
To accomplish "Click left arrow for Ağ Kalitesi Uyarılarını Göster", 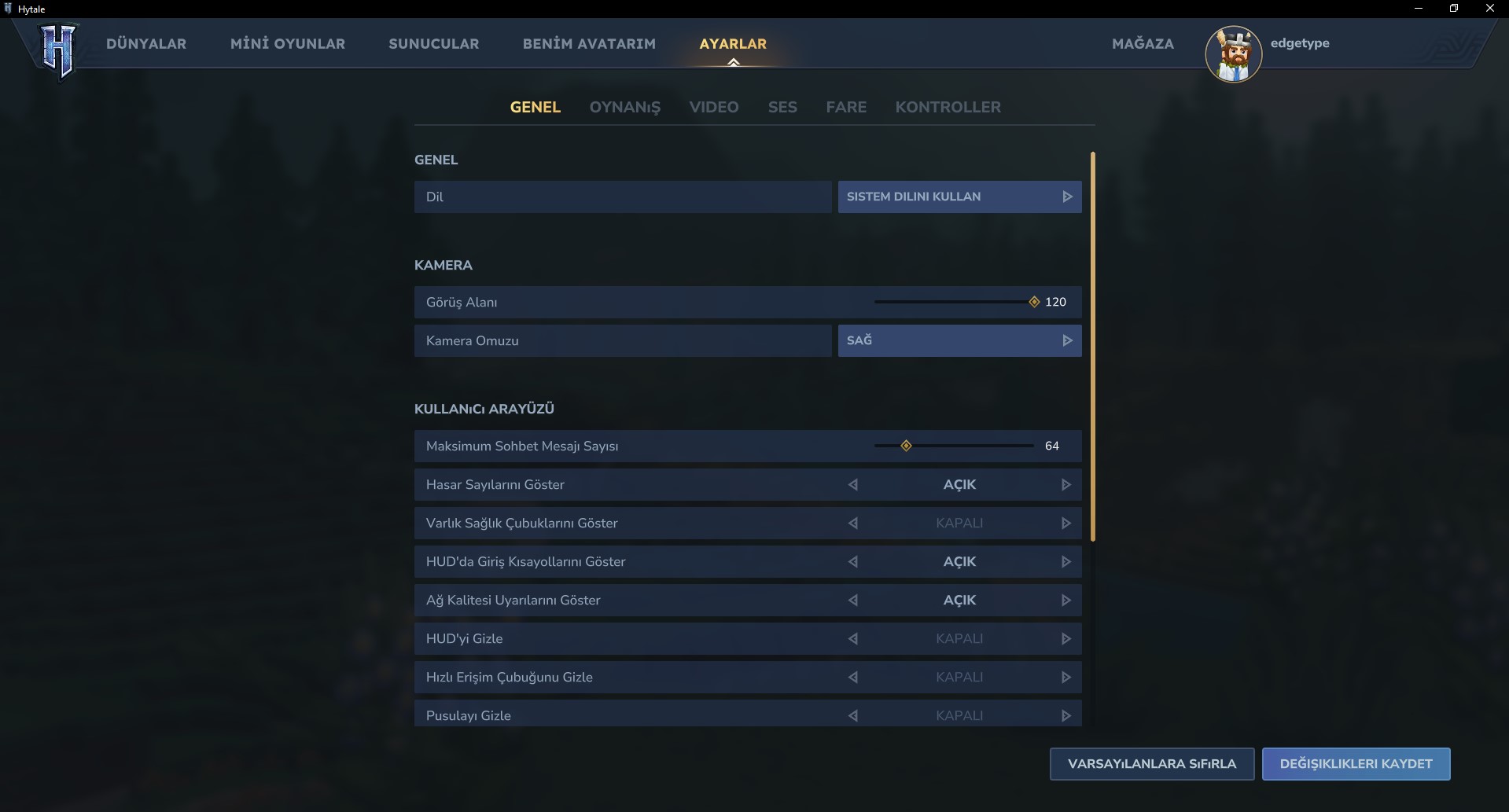I will 853,601.
